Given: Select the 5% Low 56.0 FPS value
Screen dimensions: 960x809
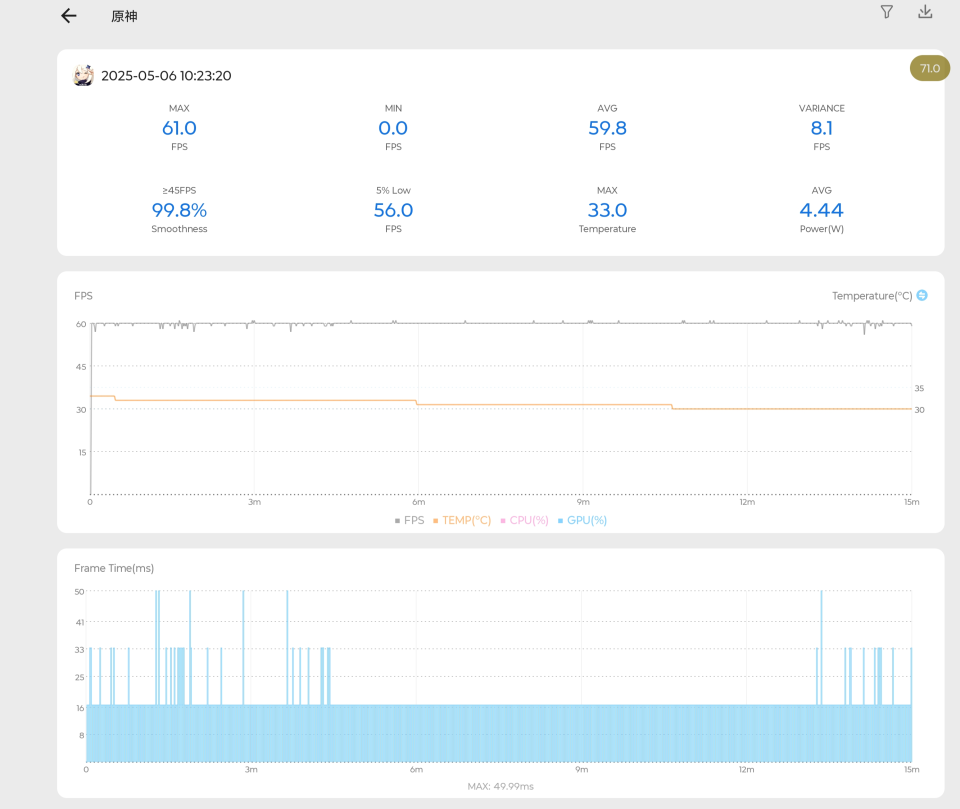Looking at the screenshot, I should tap(393, 210).
